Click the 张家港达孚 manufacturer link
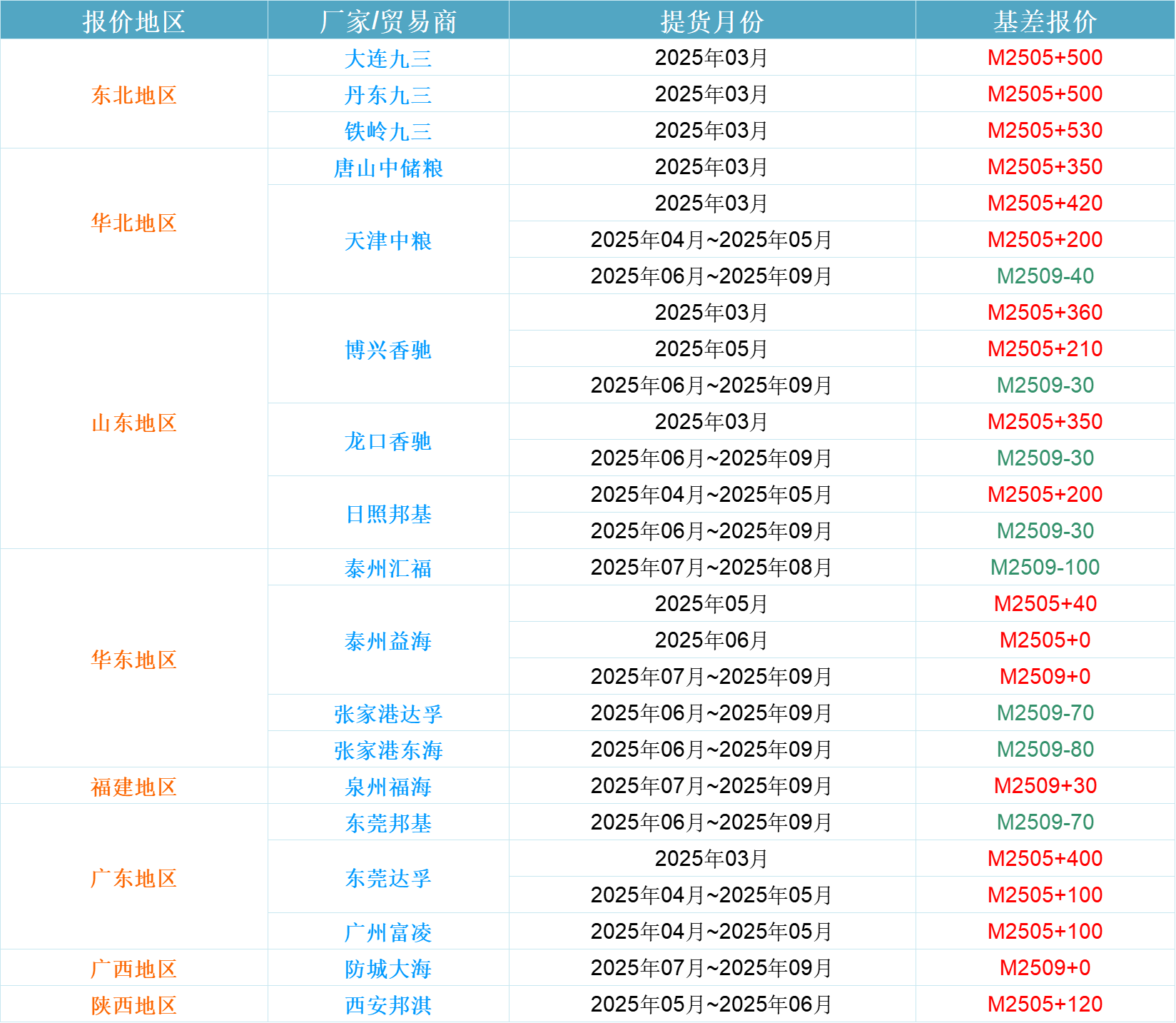The height and width of the screenshot is (1023, 1176). coord(388,714)
